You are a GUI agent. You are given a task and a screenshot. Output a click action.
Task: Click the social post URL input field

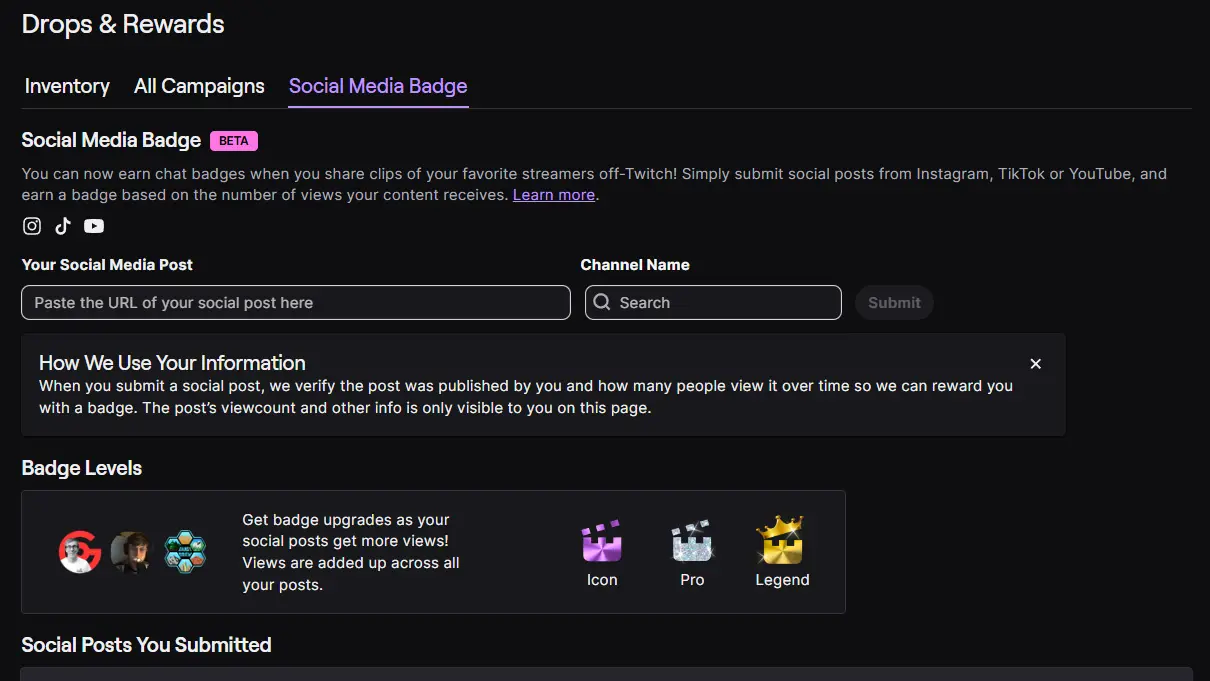295,302
